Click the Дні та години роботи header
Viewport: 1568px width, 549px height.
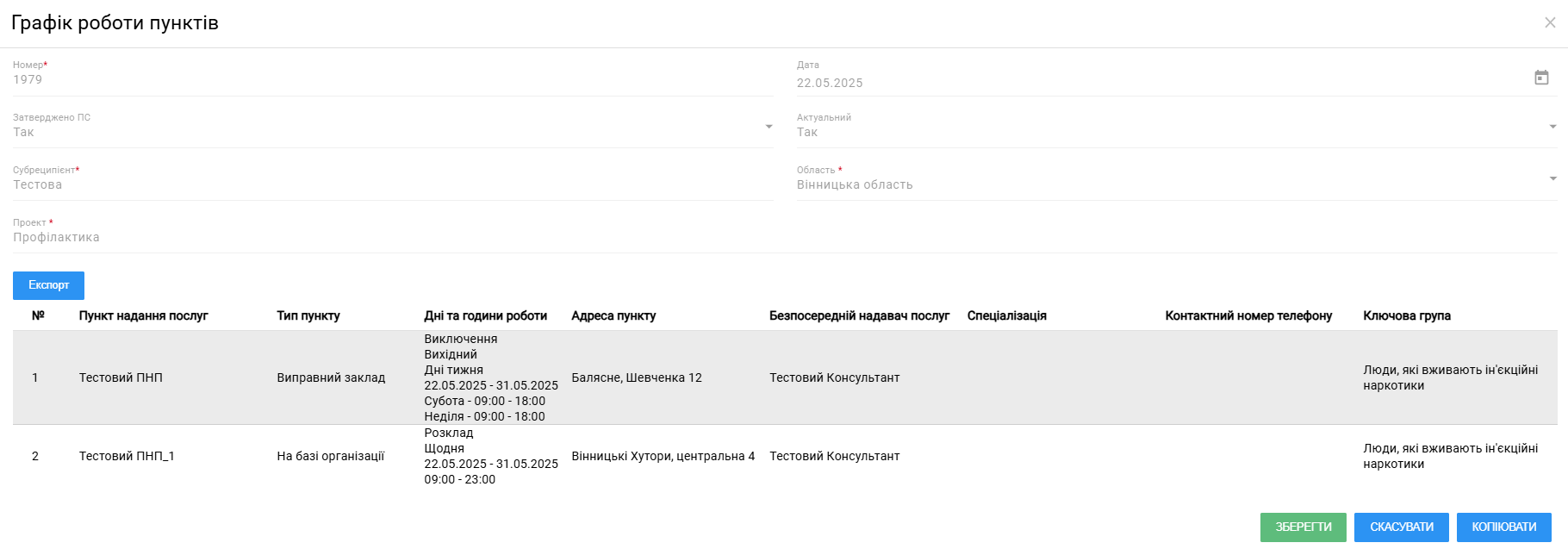pos(485,315)
